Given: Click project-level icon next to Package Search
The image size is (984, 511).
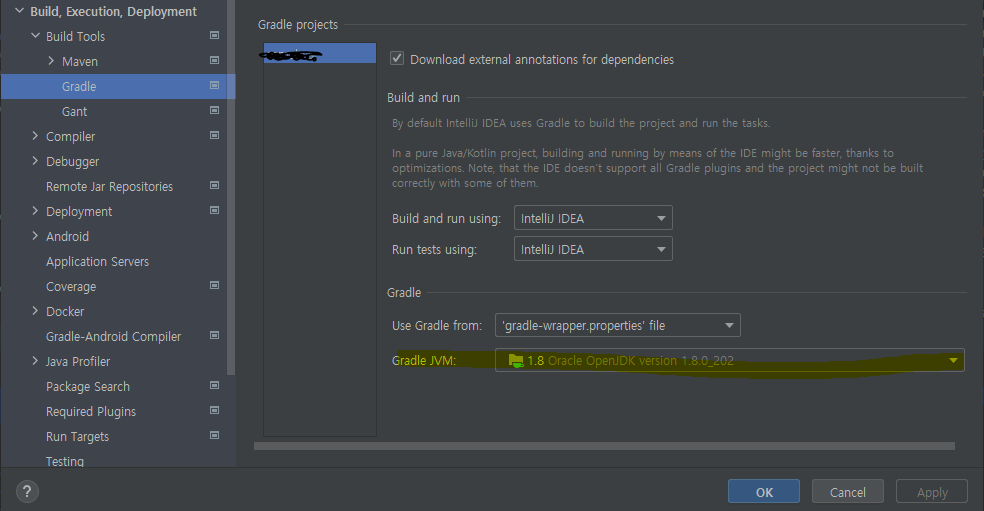Looking at the screenshot, I should [214, 385].
